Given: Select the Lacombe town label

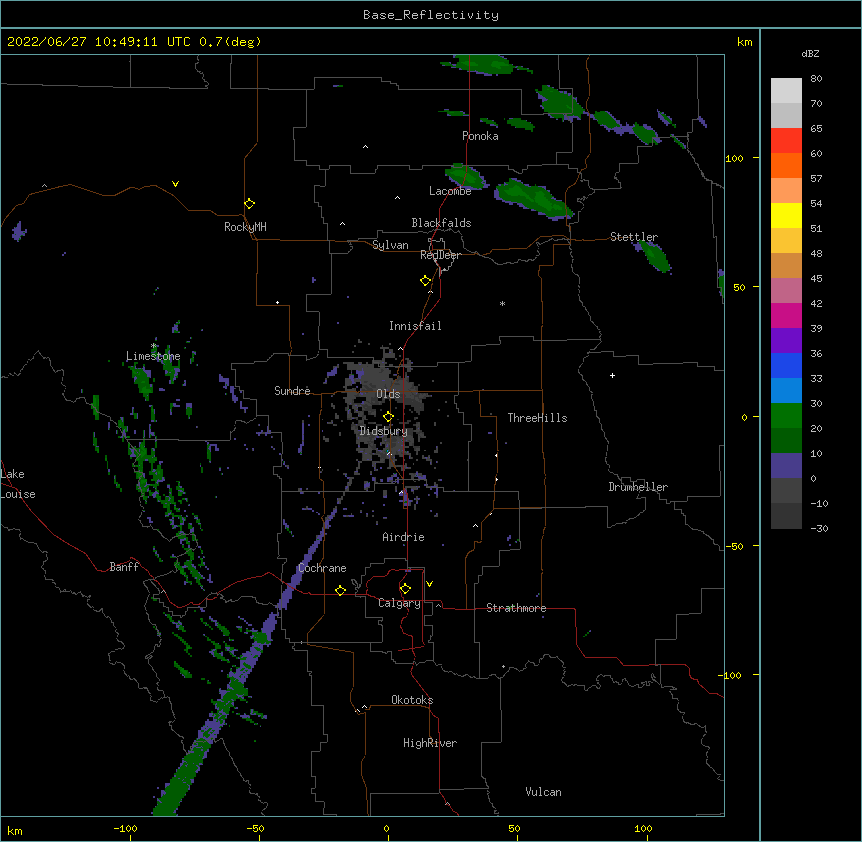Looking at the screenshot, I should click(450, 191).
